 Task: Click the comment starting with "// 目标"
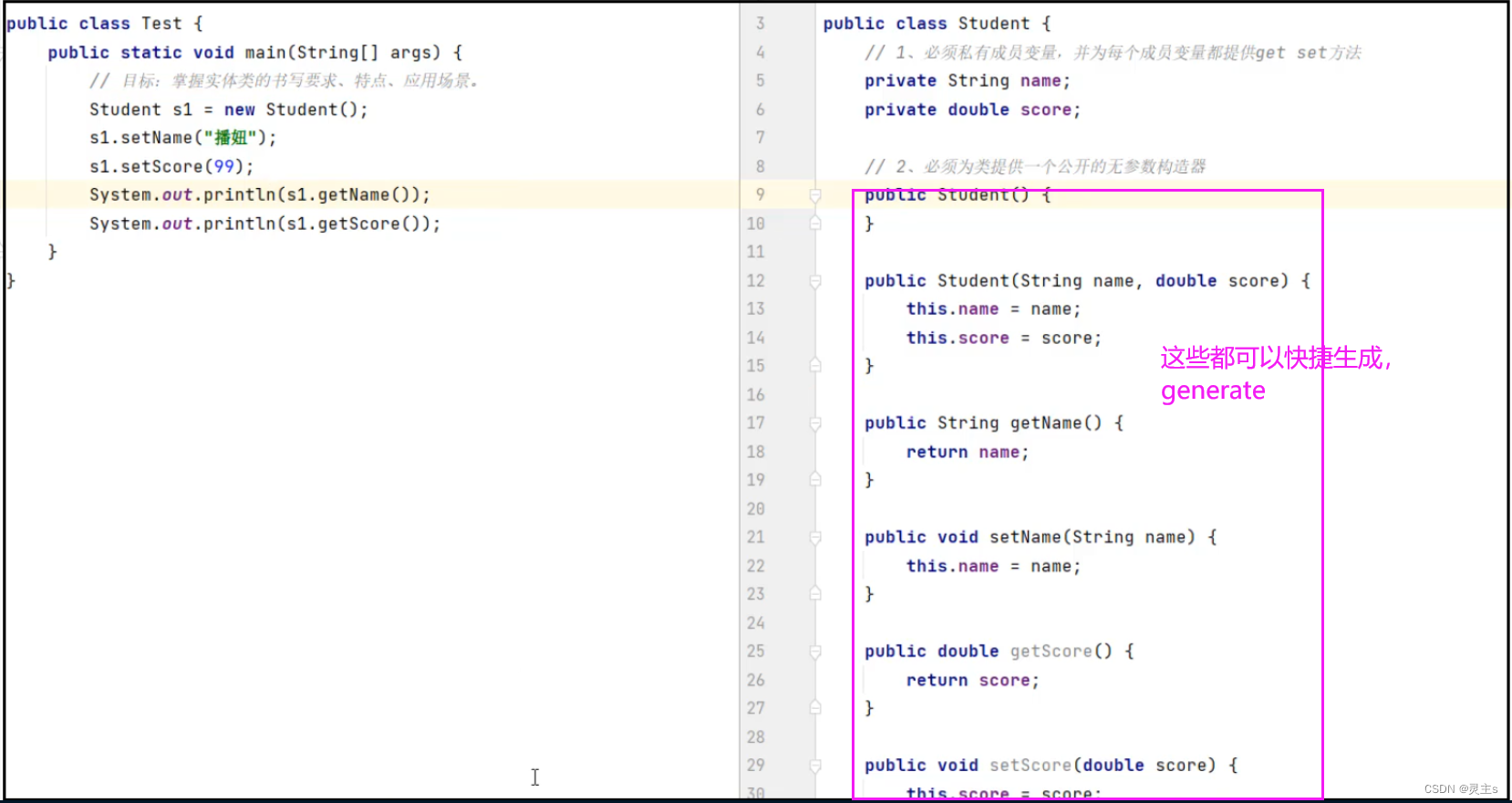click(284, 80)
